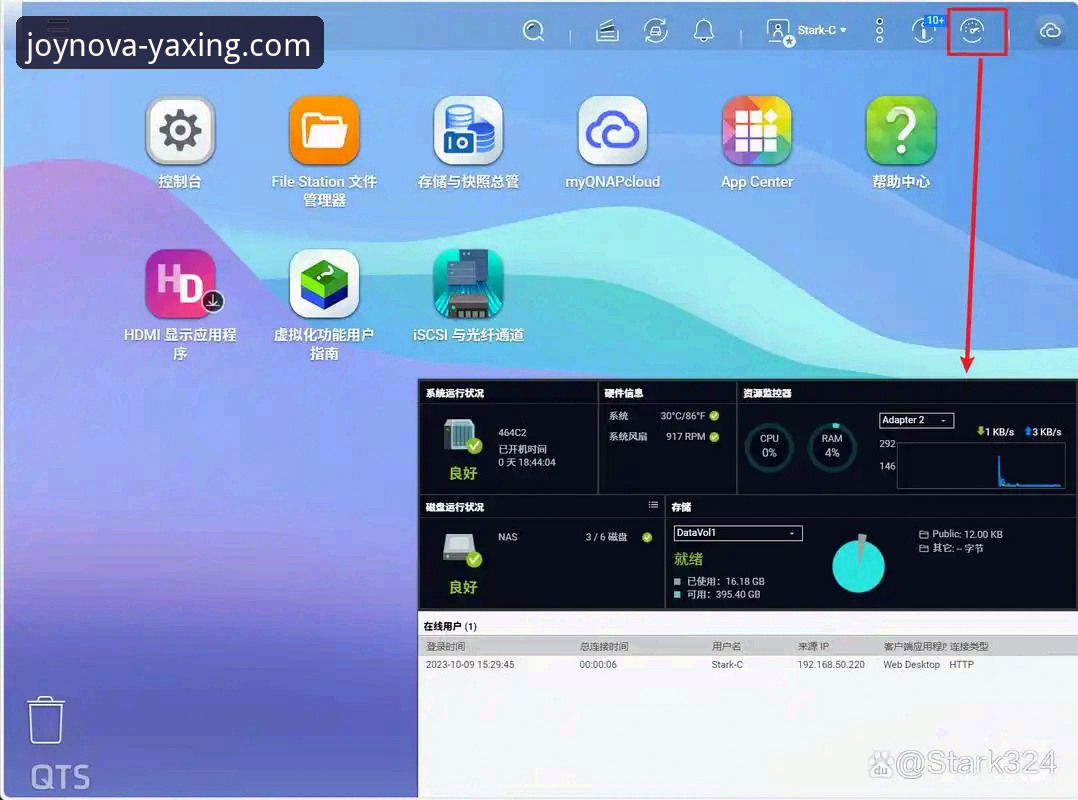Screen dimensions: 1078x800
Task: Sort by 用户名 column header
Action: click(727, 647)
